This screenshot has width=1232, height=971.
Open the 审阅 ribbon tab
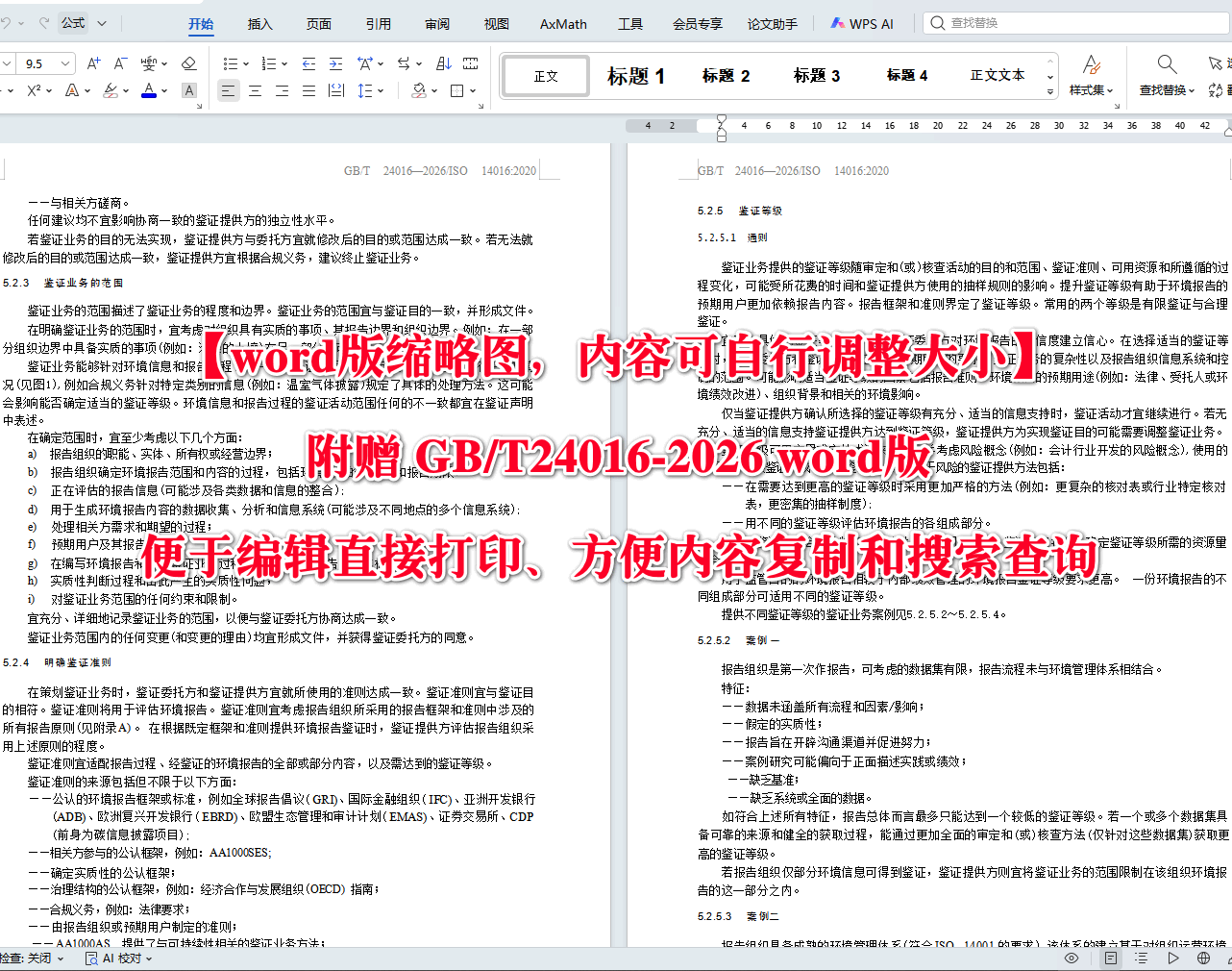(437, 24)
